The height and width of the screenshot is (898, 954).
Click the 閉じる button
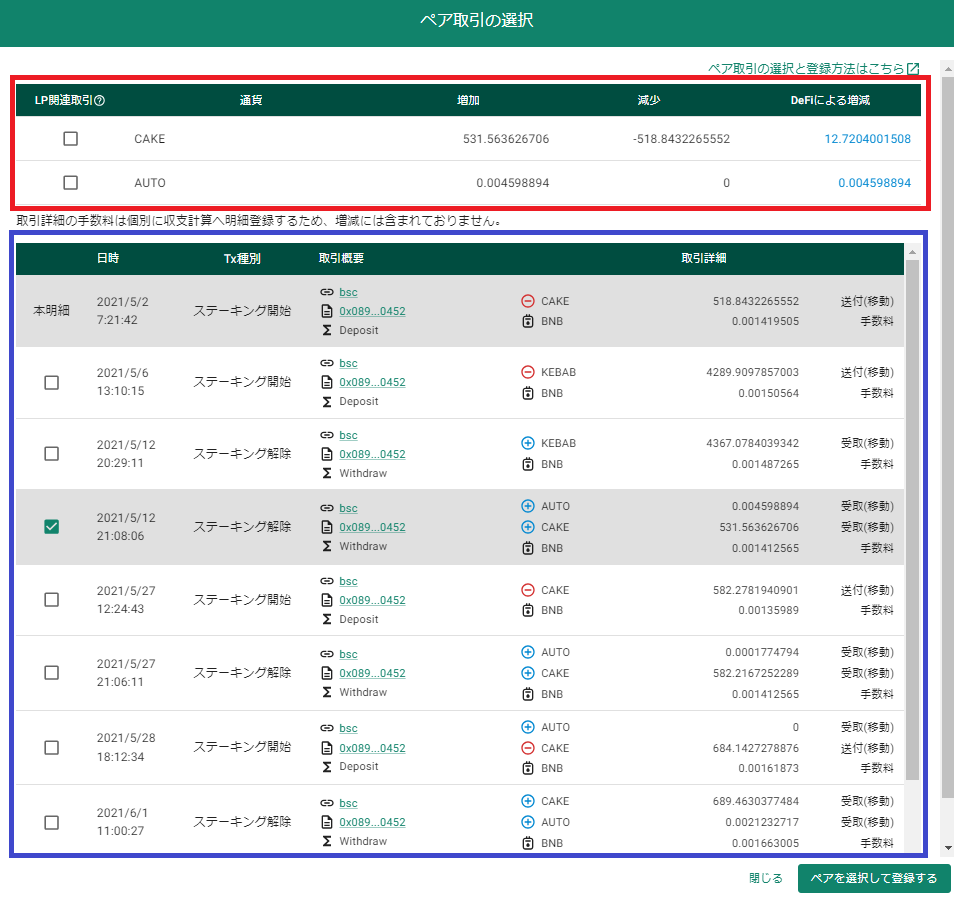(765, 878)
